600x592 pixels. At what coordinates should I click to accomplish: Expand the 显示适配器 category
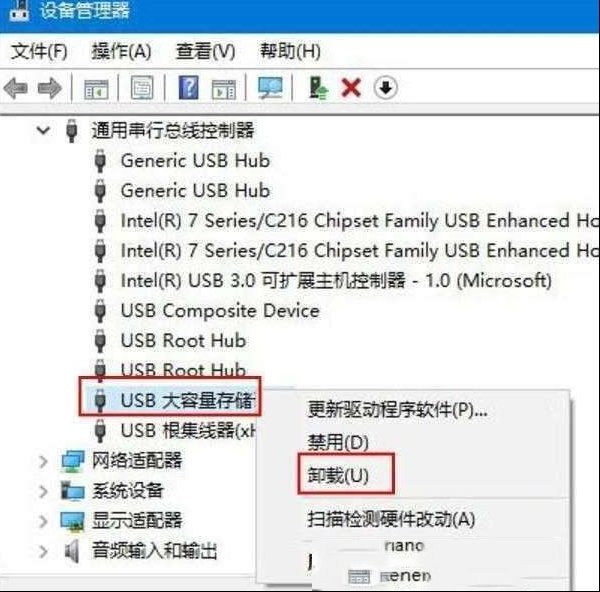(x=43, y=521)
